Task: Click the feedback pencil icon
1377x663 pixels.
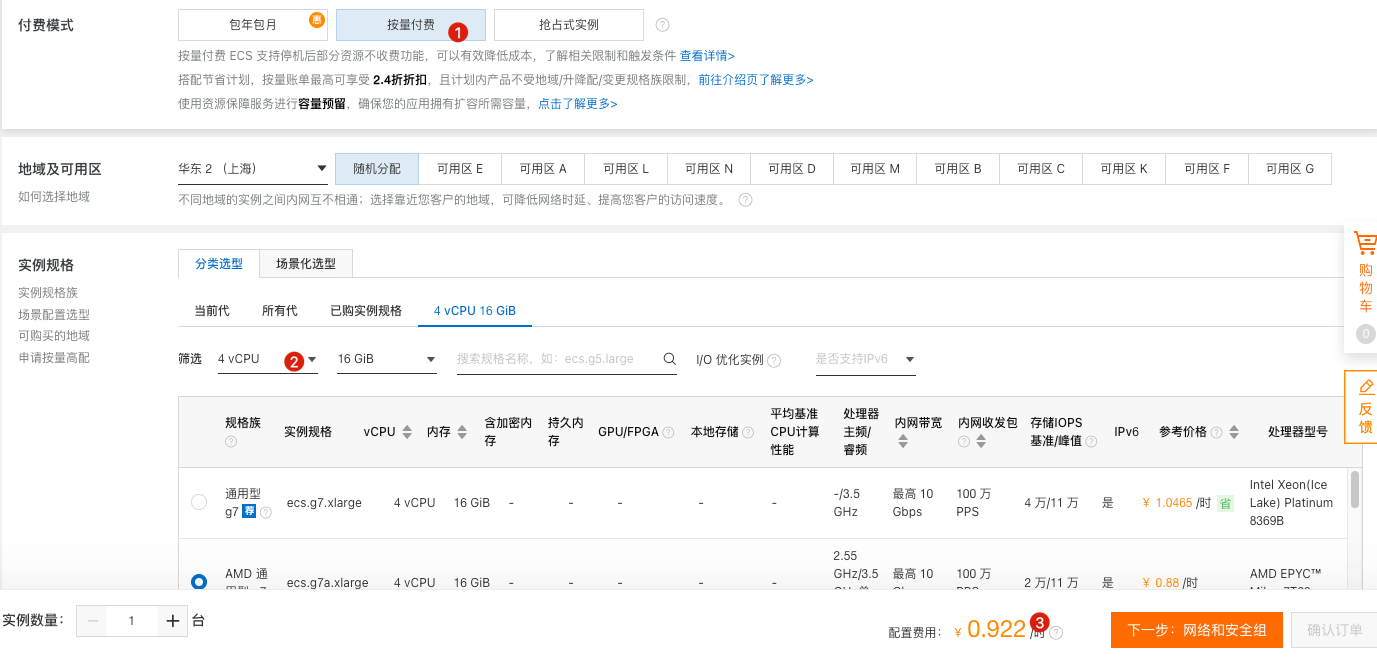Action: click(1366, 387)
